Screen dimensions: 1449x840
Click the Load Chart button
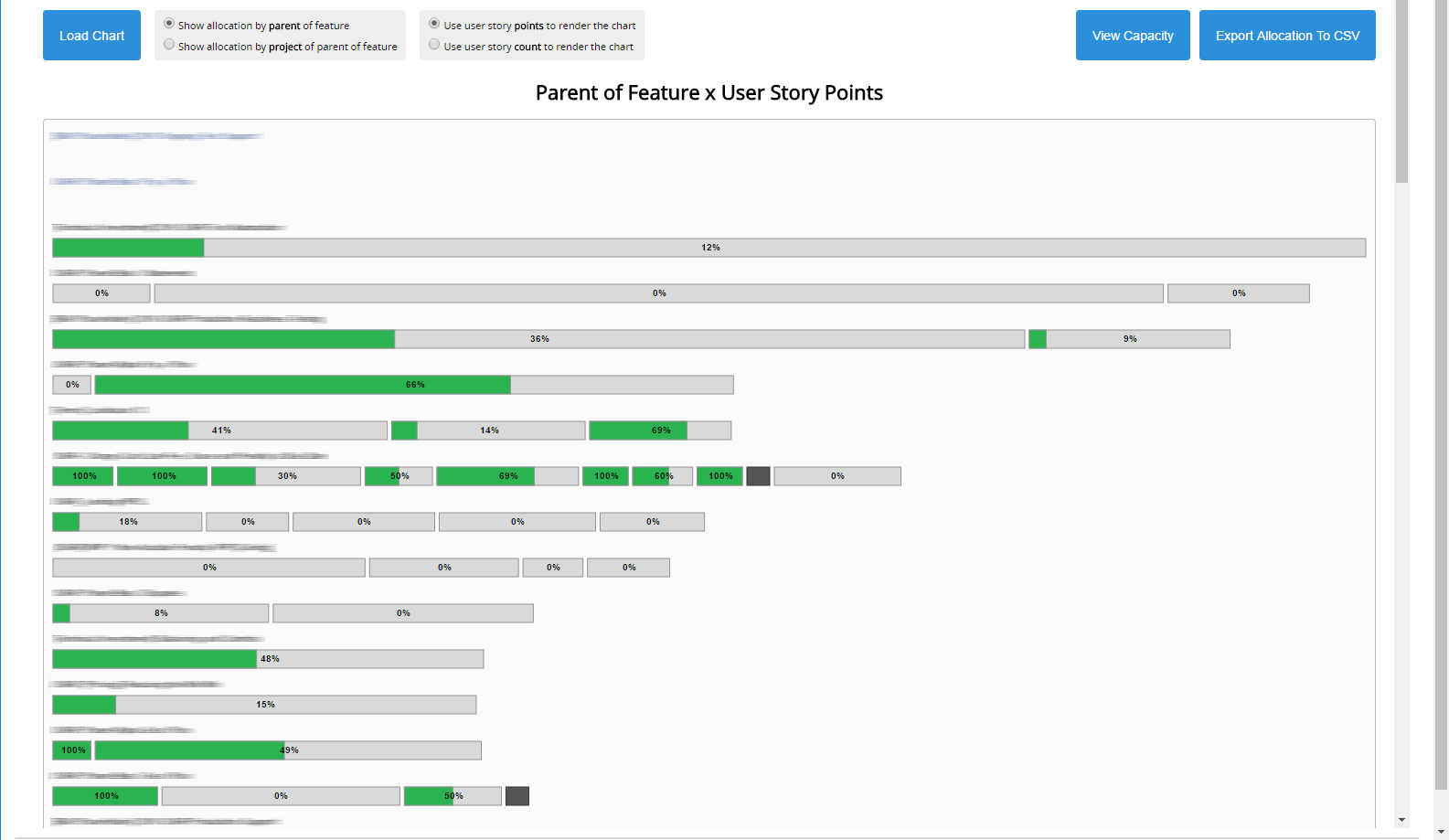click(x=91, y=36)
